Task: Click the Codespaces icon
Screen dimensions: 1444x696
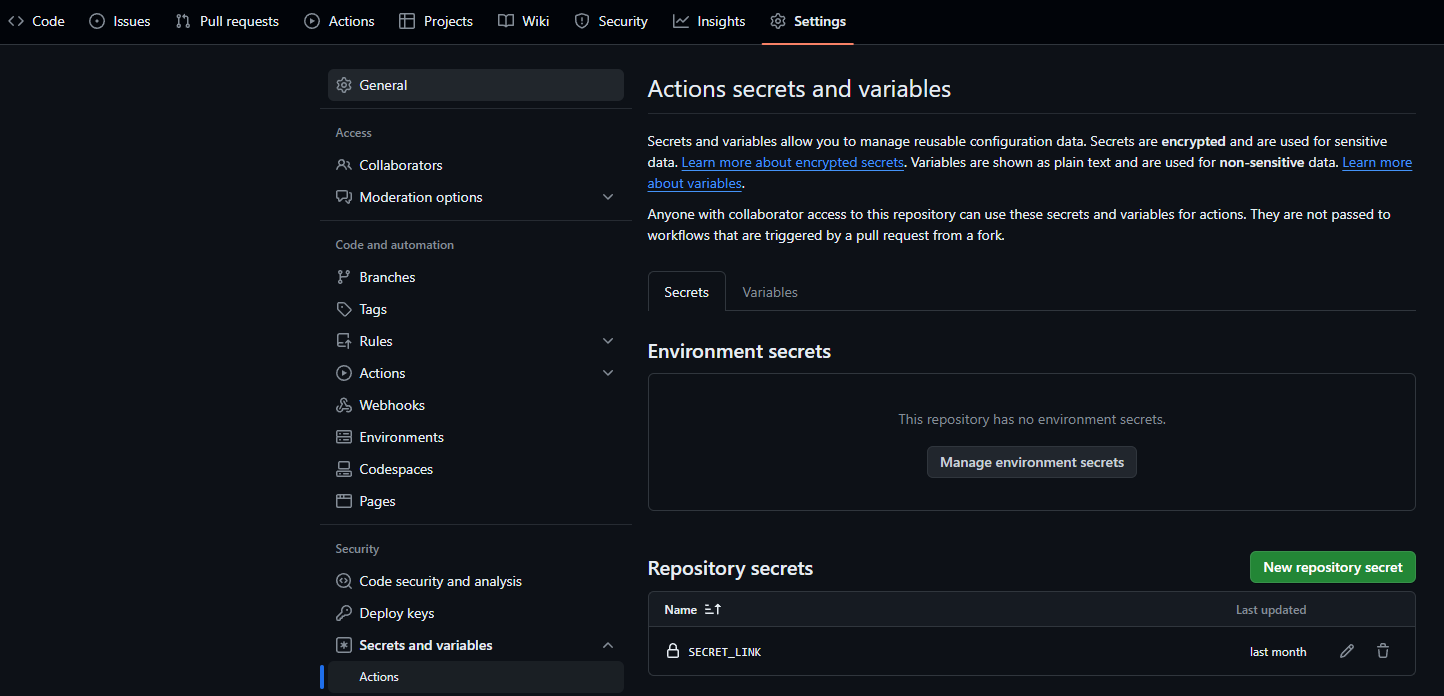Action: [x=344, y=469]
